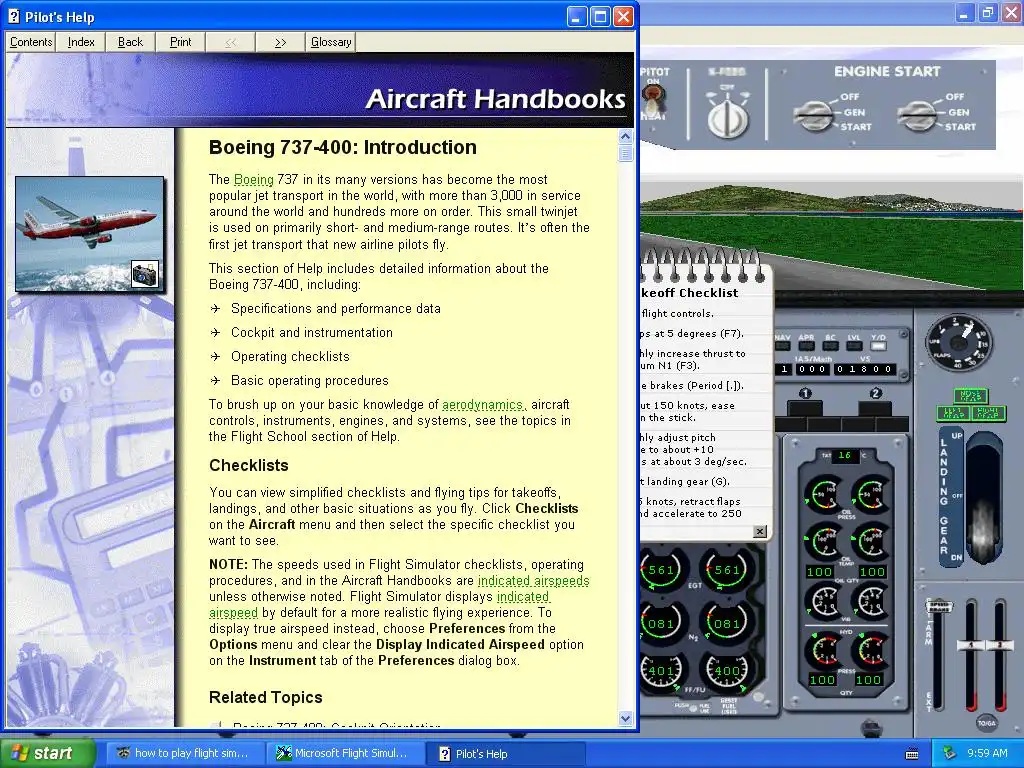This screenshot has width=1024, height=768.
Task: Open the Glossary in Pilot's Help
Action: pyautogui.click(x=330, y=42)
